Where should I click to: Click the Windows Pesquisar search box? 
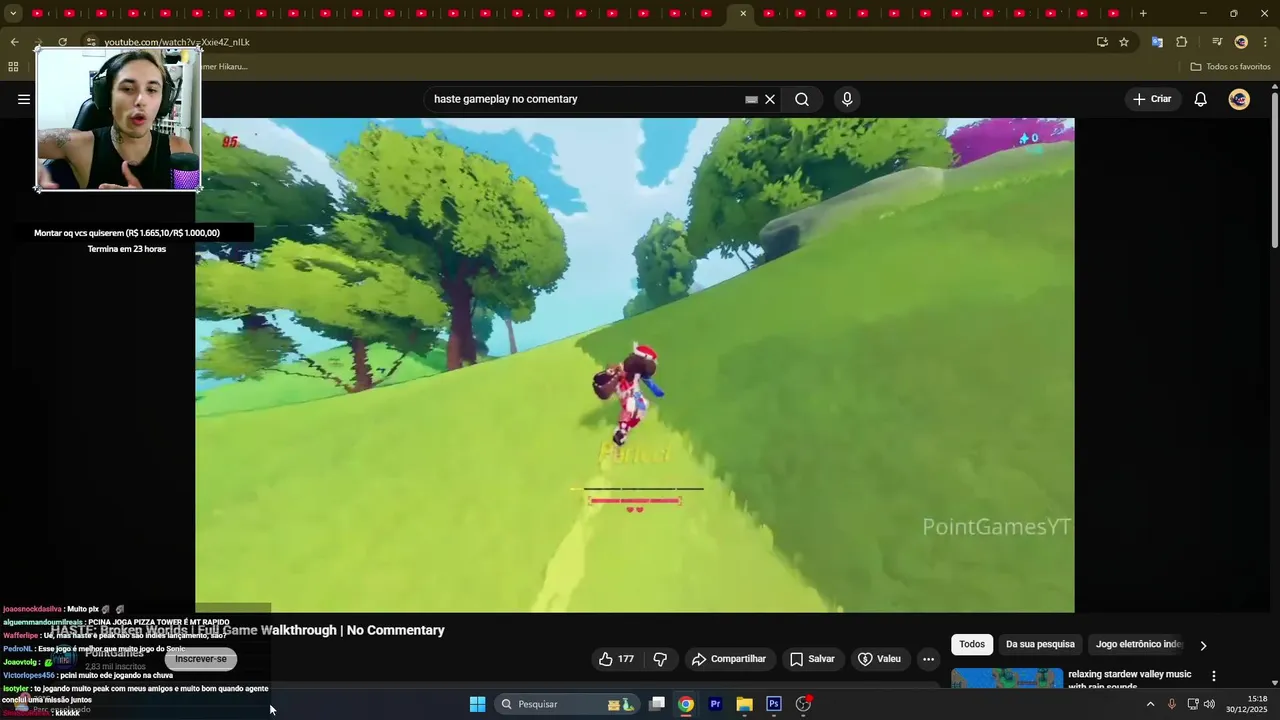566,704
